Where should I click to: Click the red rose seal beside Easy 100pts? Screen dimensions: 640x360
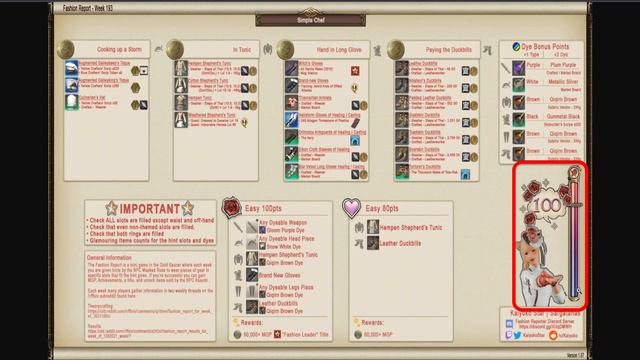[231, 207]
